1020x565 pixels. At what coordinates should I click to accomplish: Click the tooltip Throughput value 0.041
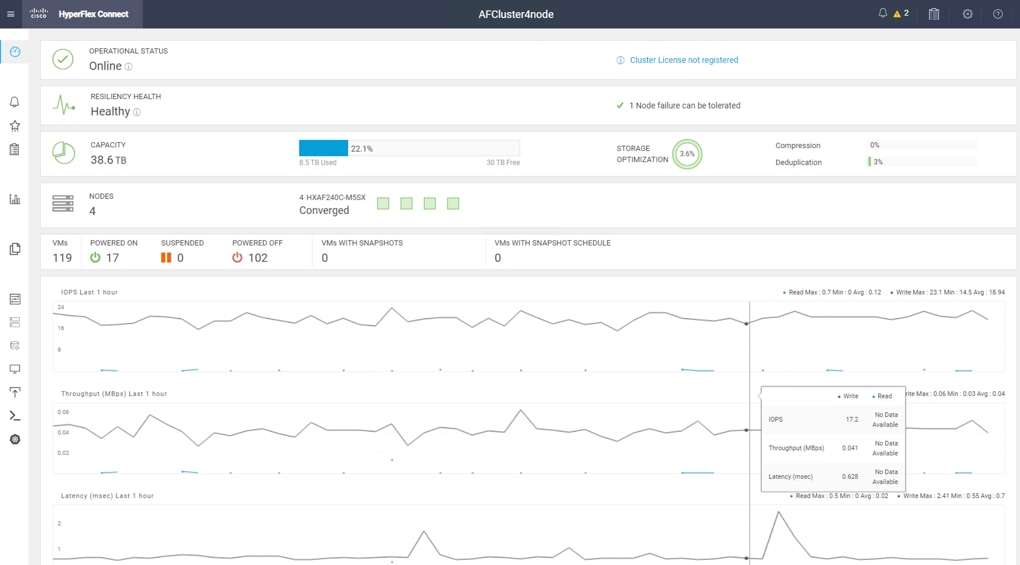tap(850, 448)
